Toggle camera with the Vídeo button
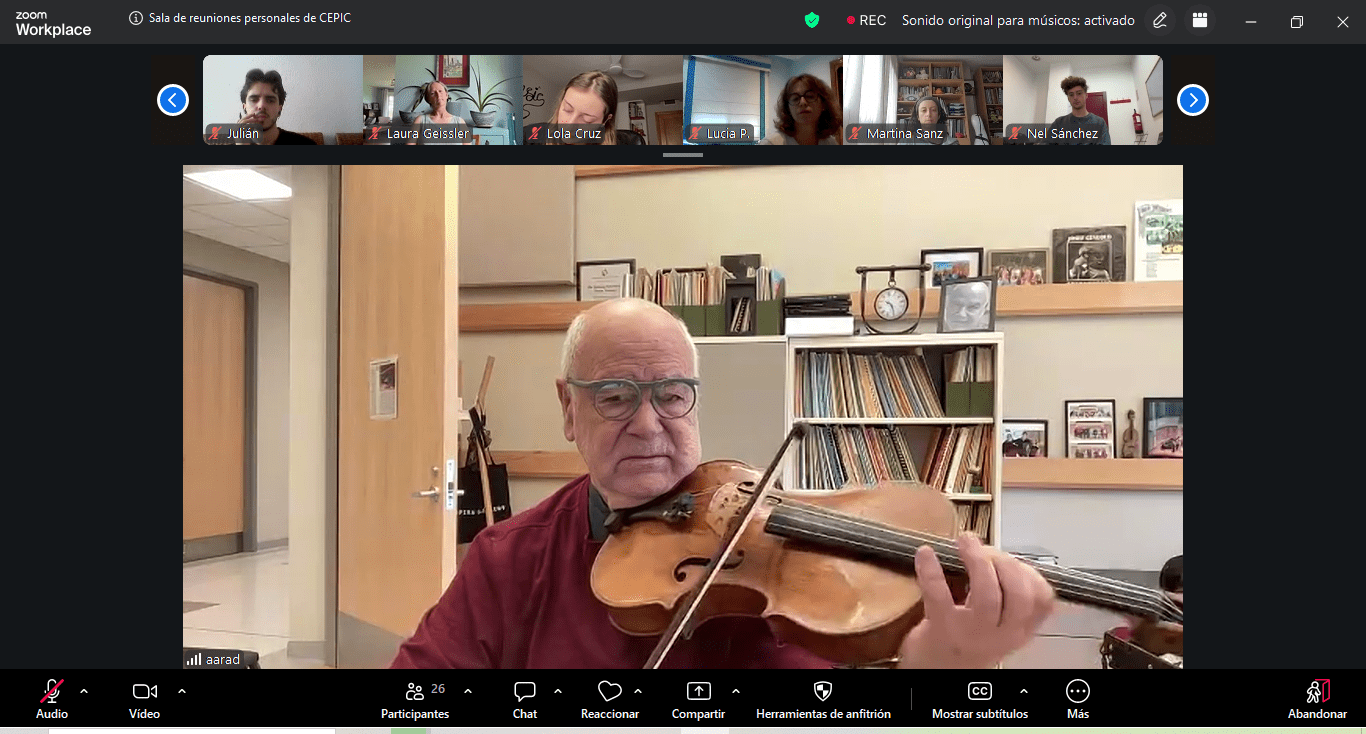This screenshot has height=734, width=1366. coord(144,700)
